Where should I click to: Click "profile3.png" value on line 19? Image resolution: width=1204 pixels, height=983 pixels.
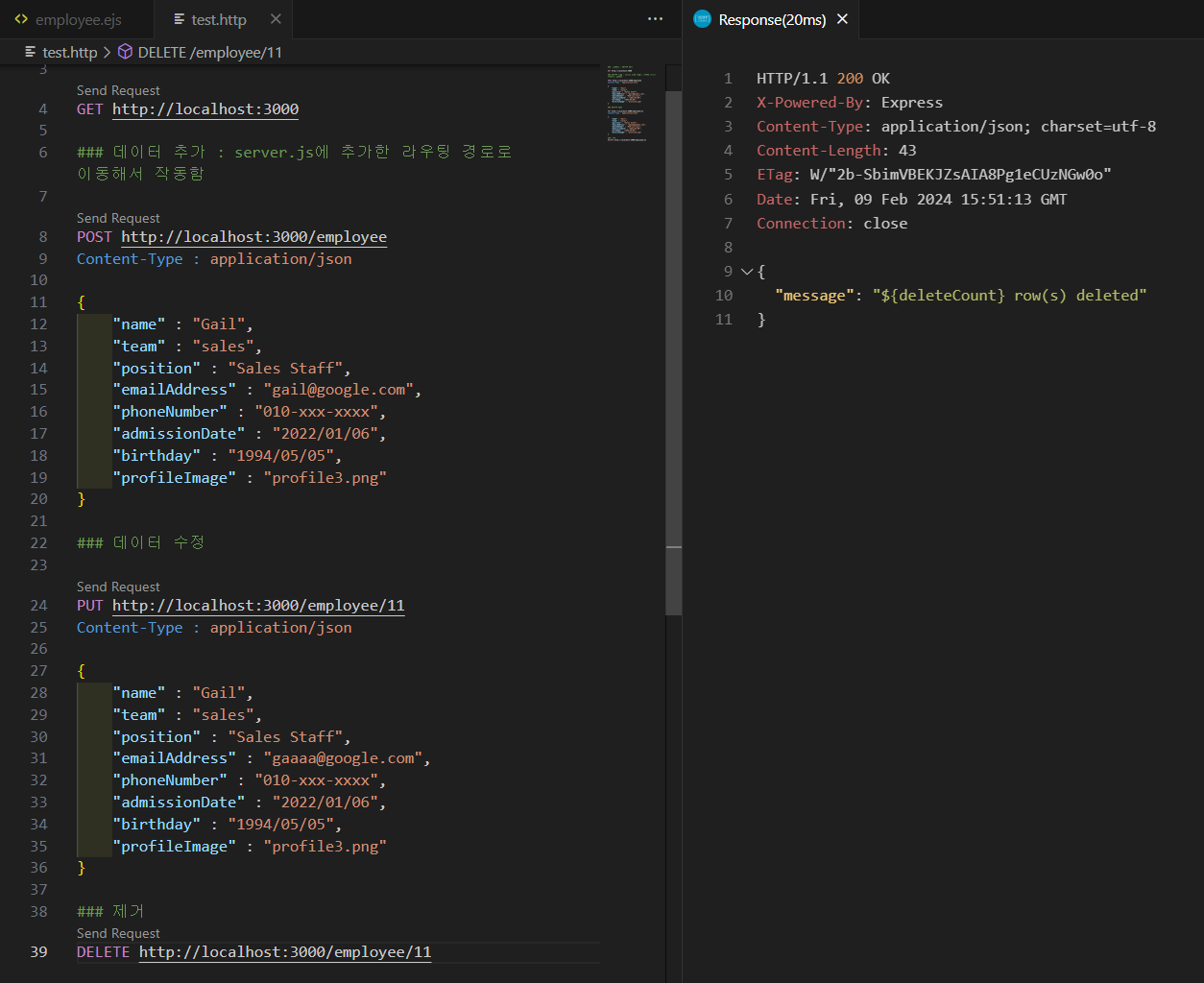coord(325,478)
